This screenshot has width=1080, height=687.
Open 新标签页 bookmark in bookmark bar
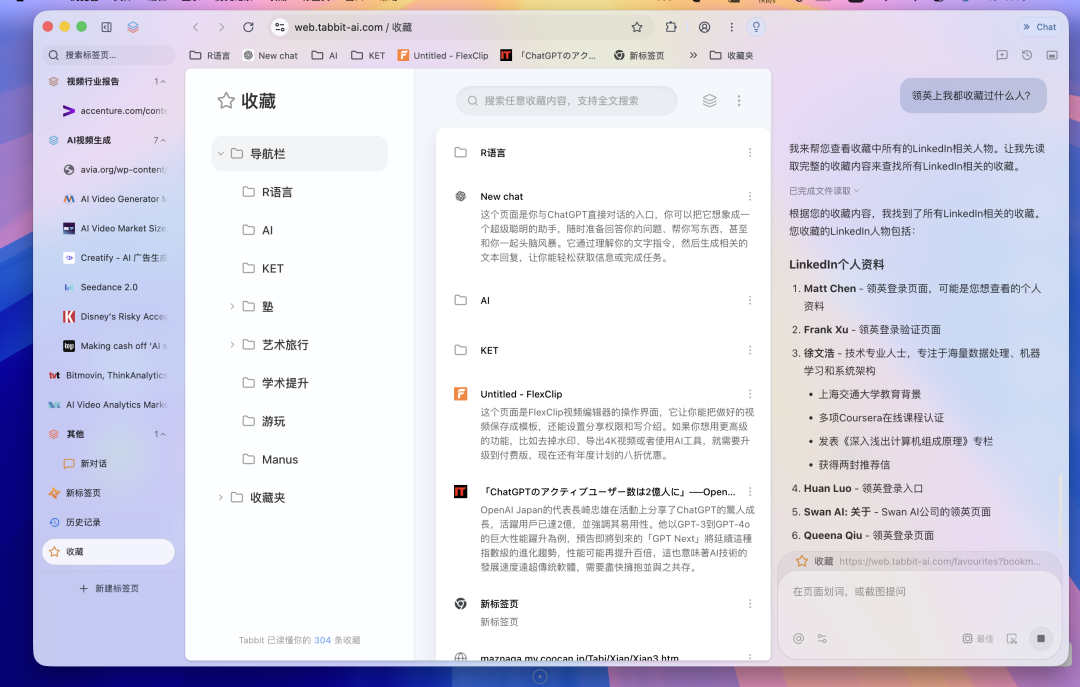pyautogui.click(x=638, y=55)
